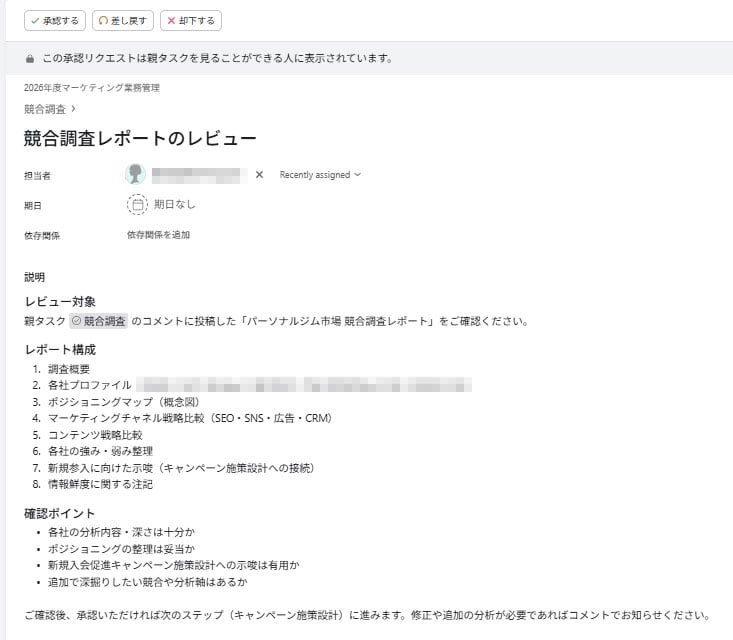The width and height of the screenshot is (733, 640).
Task: Click the blurred assignee name
Action: [198, 175]
